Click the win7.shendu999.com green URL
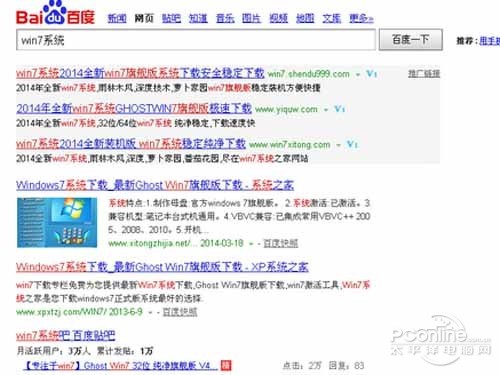This screenshot has height=375, width=500. 309,74
